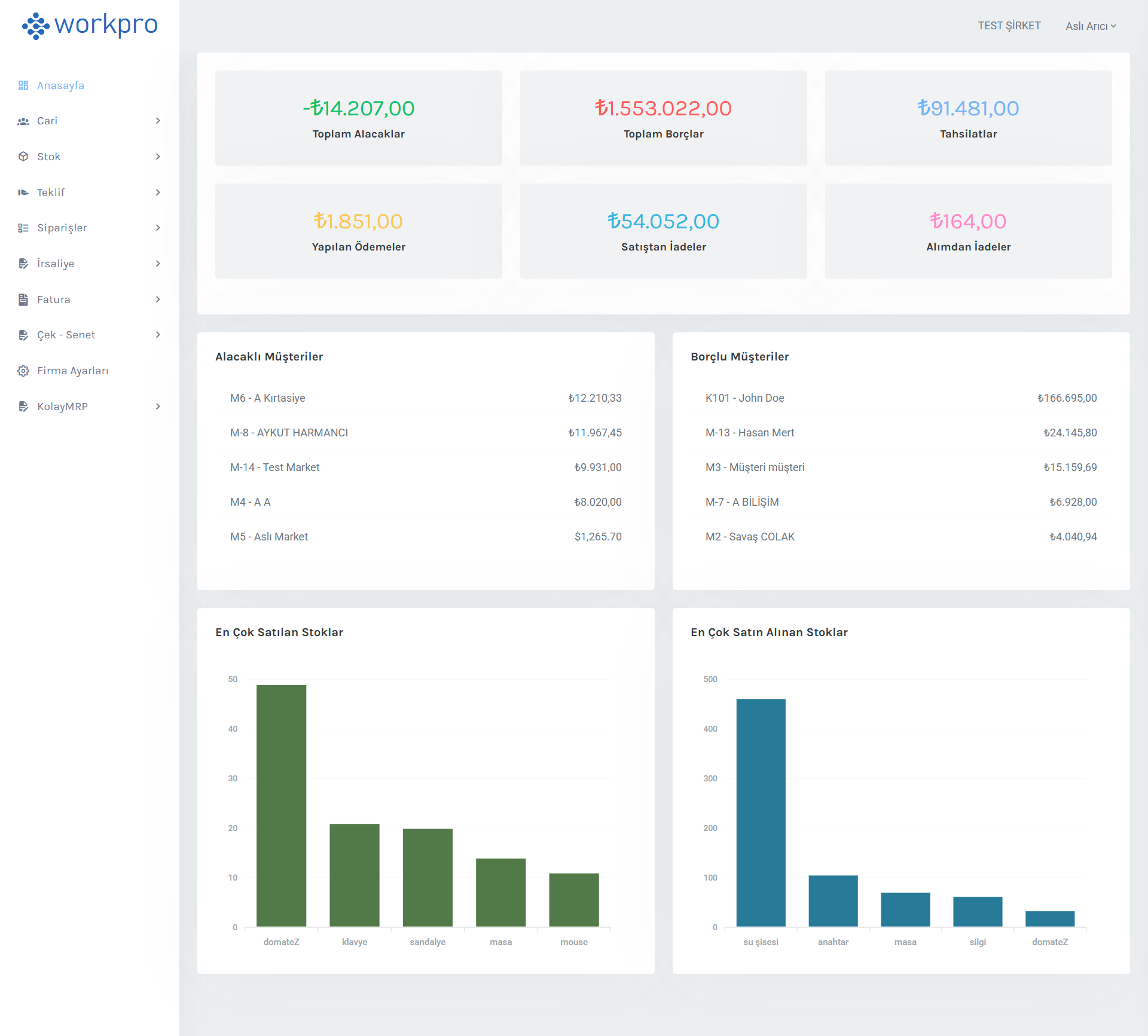The width and height of the screenshot is (1148, 1036).
Task: Open the Toplam Borçlar card
Action: (663, 118)
